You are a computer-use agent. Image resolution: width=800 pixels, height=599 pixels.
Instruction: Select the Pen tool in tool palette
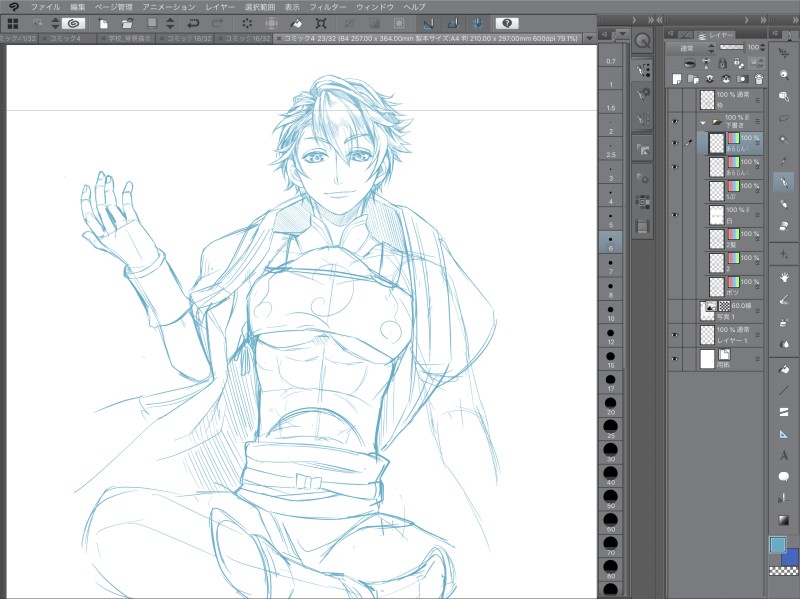tap(784, 182)
